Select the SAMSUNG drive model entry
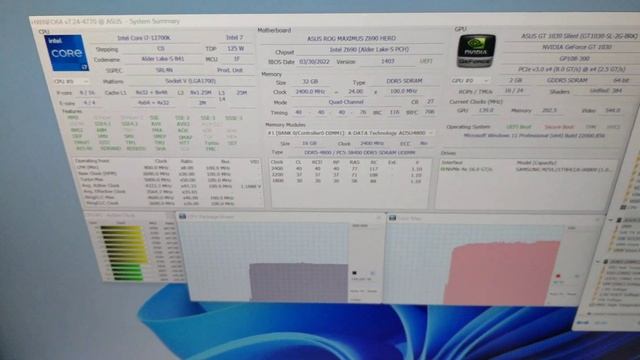Image resolution: width=640 pixels, height=360 pixels. (563, 169)
